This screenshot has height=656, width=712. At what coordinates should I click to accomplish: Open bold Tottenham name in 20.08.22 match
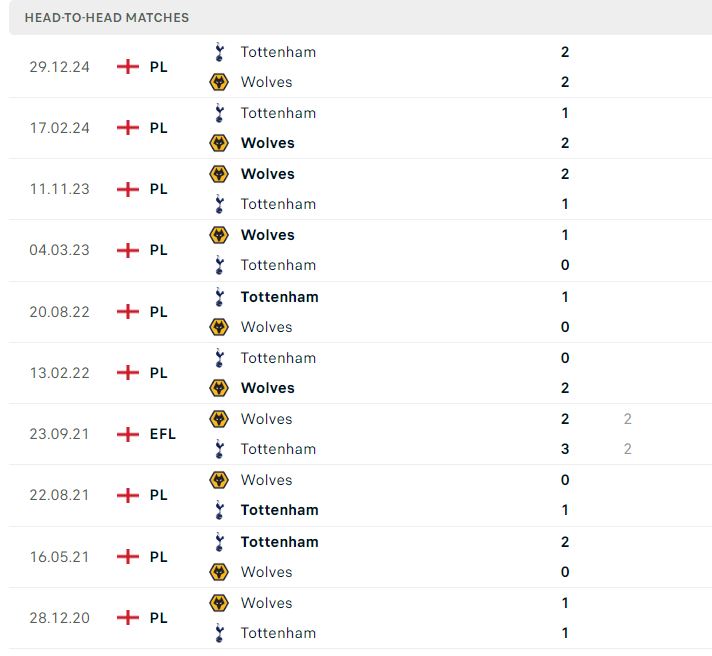pyautogui.click(x=280, y=297)
